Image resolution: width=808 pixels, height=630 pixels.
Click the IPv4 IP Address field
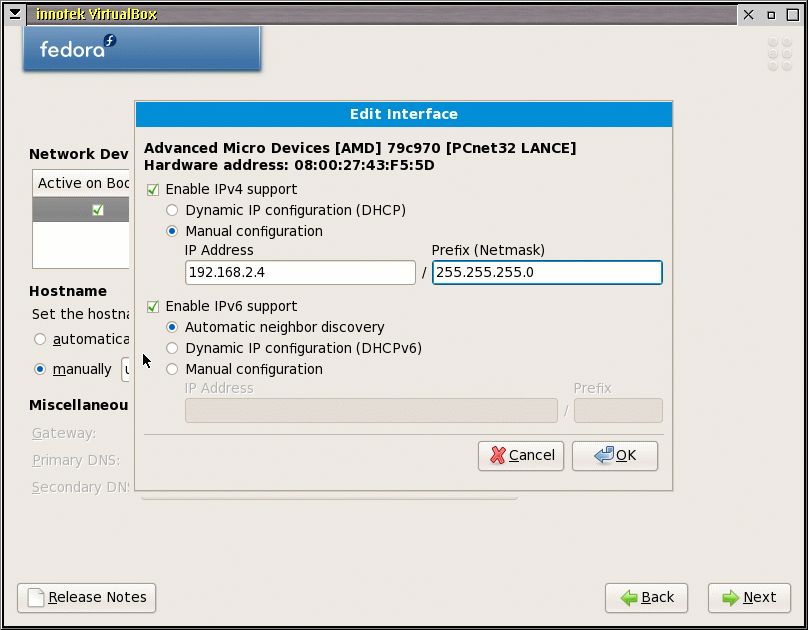click(300, 272)
